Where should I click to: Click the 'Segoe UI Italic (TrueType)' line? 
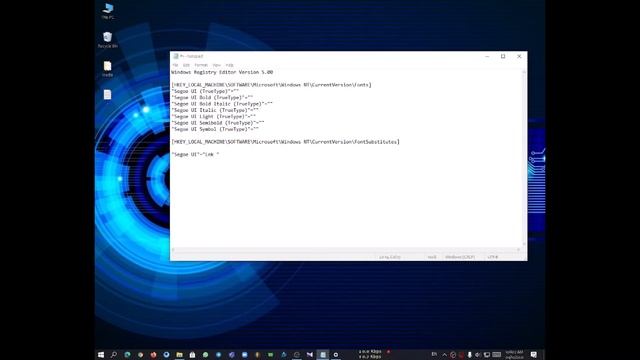pyautogui.click(x=215, y=110)
